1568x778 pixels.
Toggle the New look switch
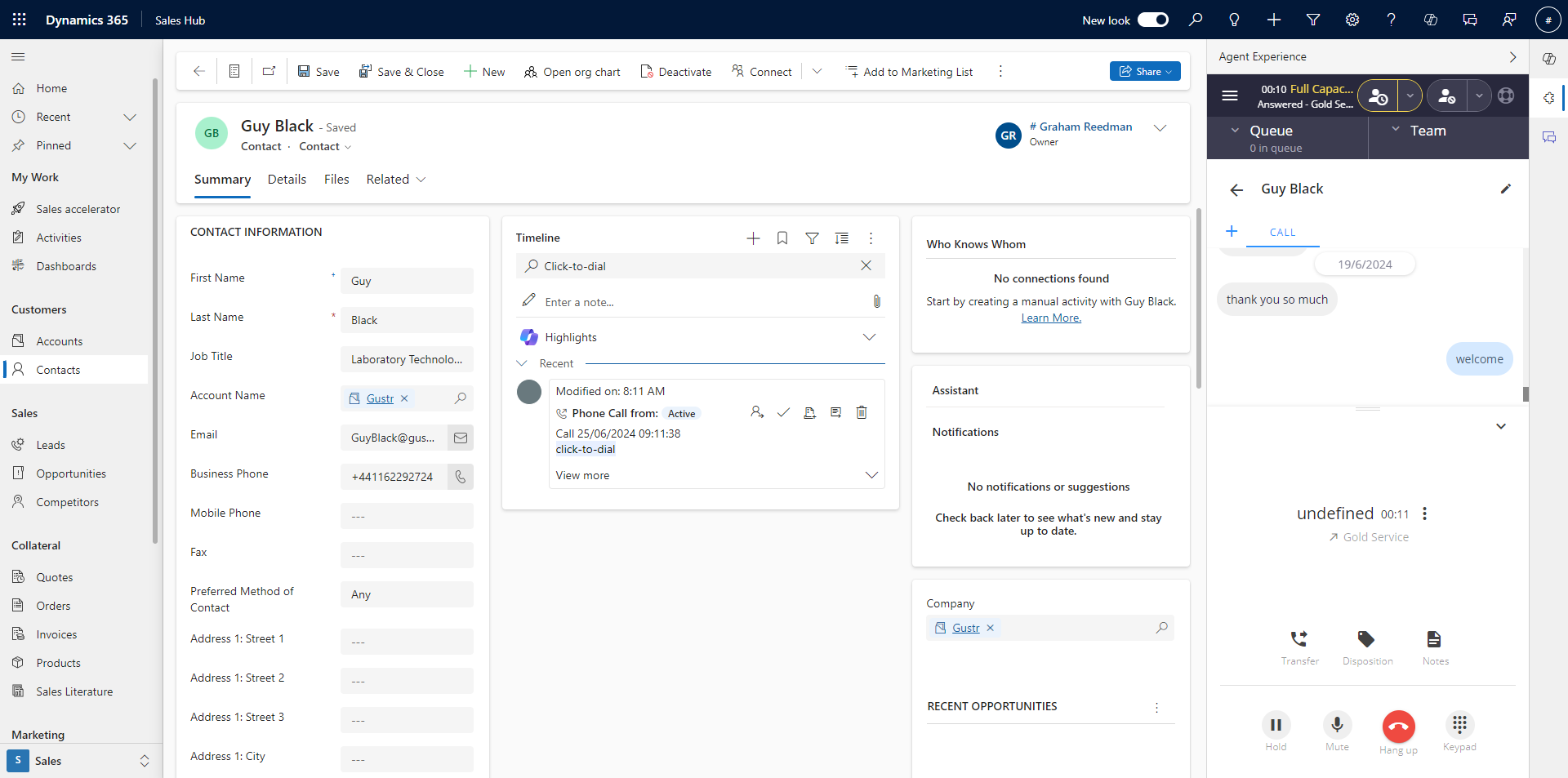coord(1153,20)
